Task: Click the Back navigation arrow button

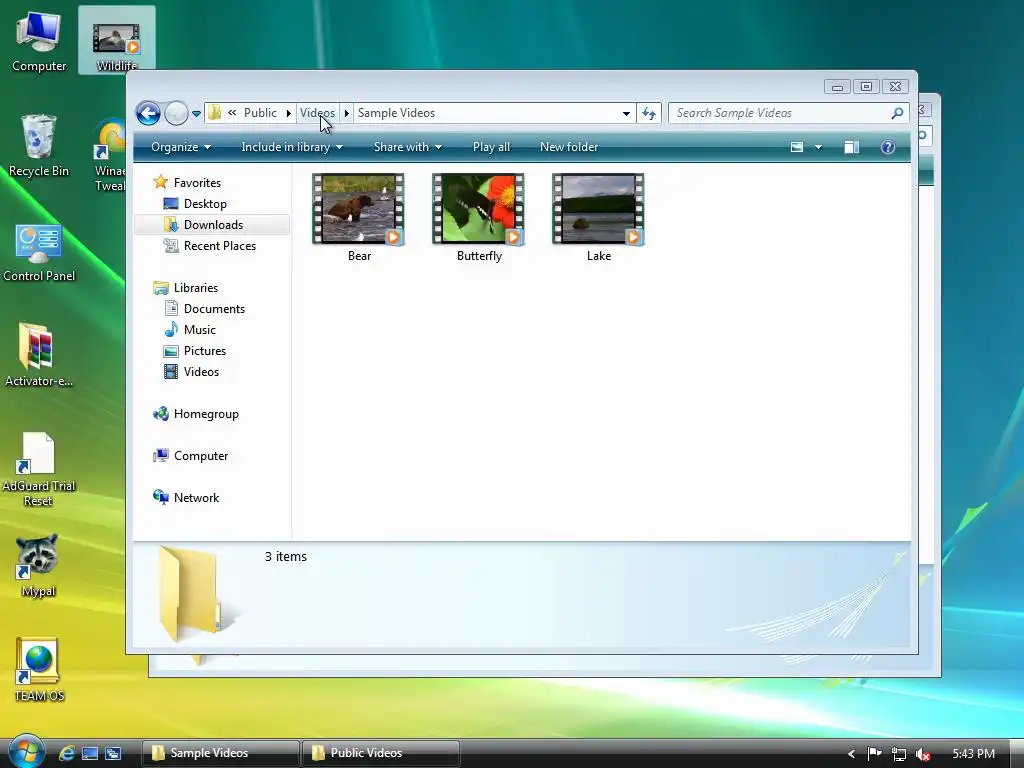Action: 148,113
